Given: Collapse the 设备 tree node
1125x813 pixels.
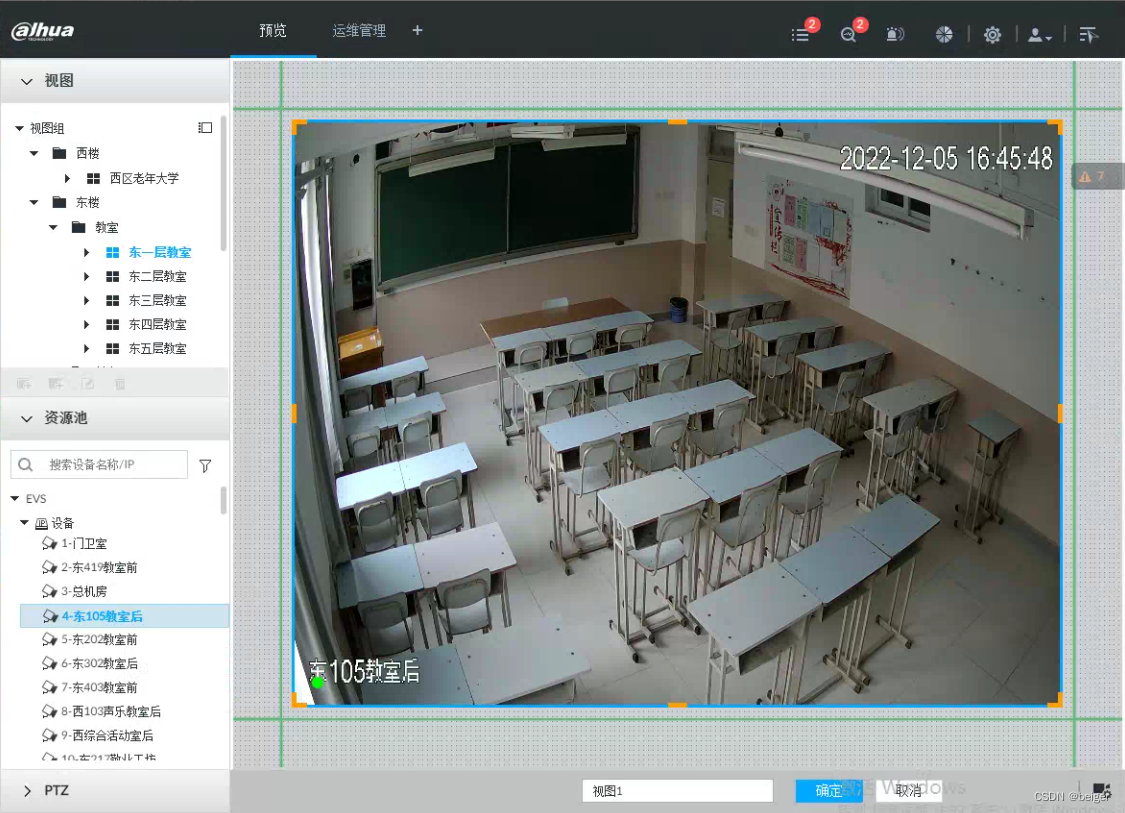Looking at the screenshot, I should (24, 522).
